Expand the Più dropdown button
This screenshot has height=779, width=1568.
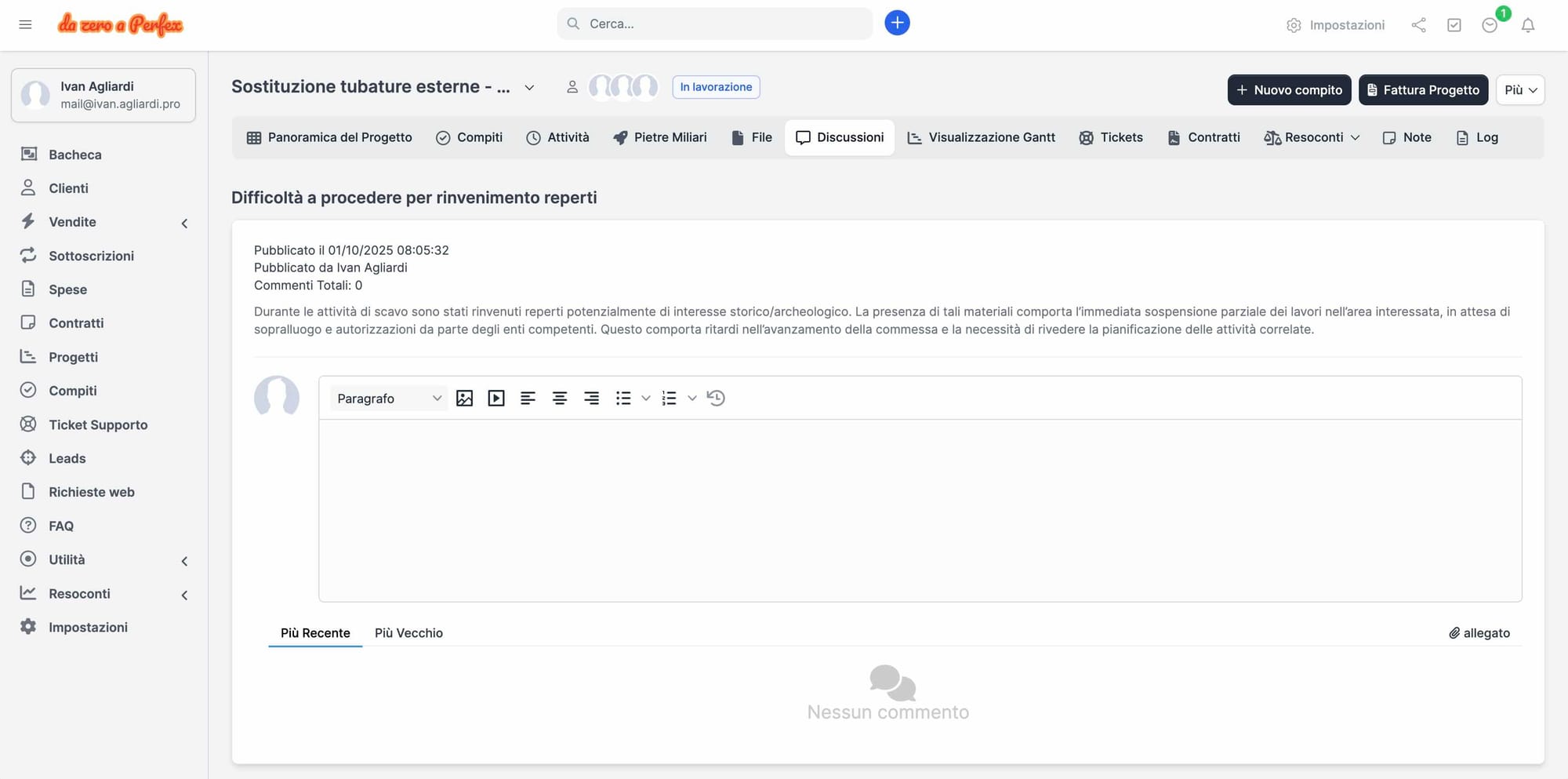[x=1519, y=90]
